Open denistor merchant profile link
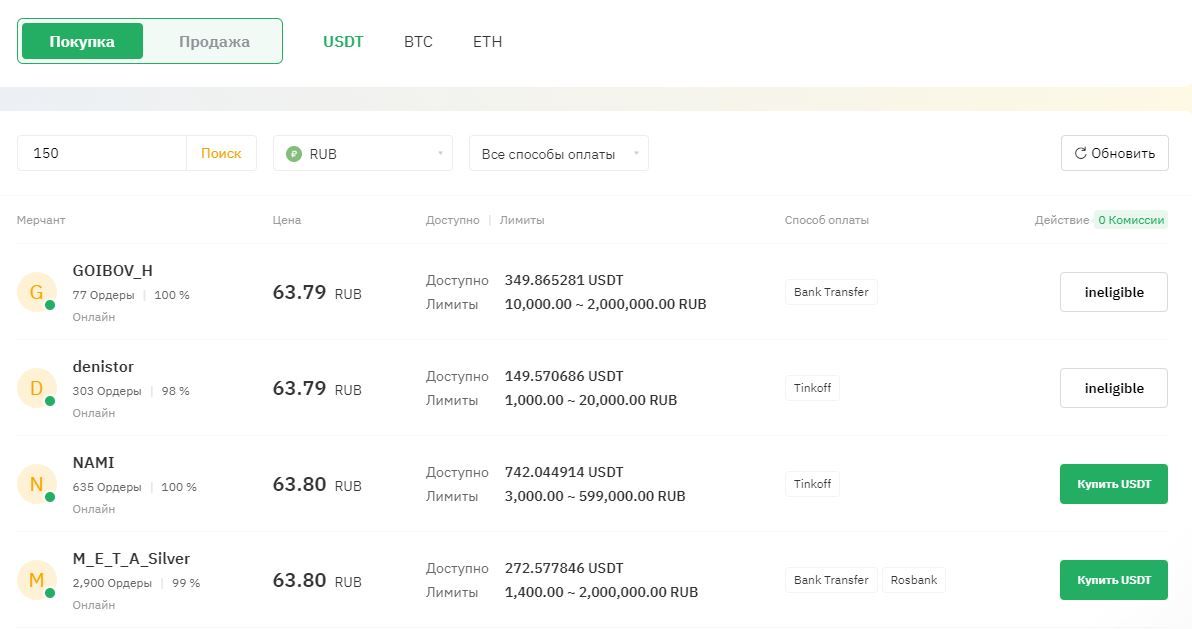Viewport: 1192px width, 629px height. (x=103, y=367)
